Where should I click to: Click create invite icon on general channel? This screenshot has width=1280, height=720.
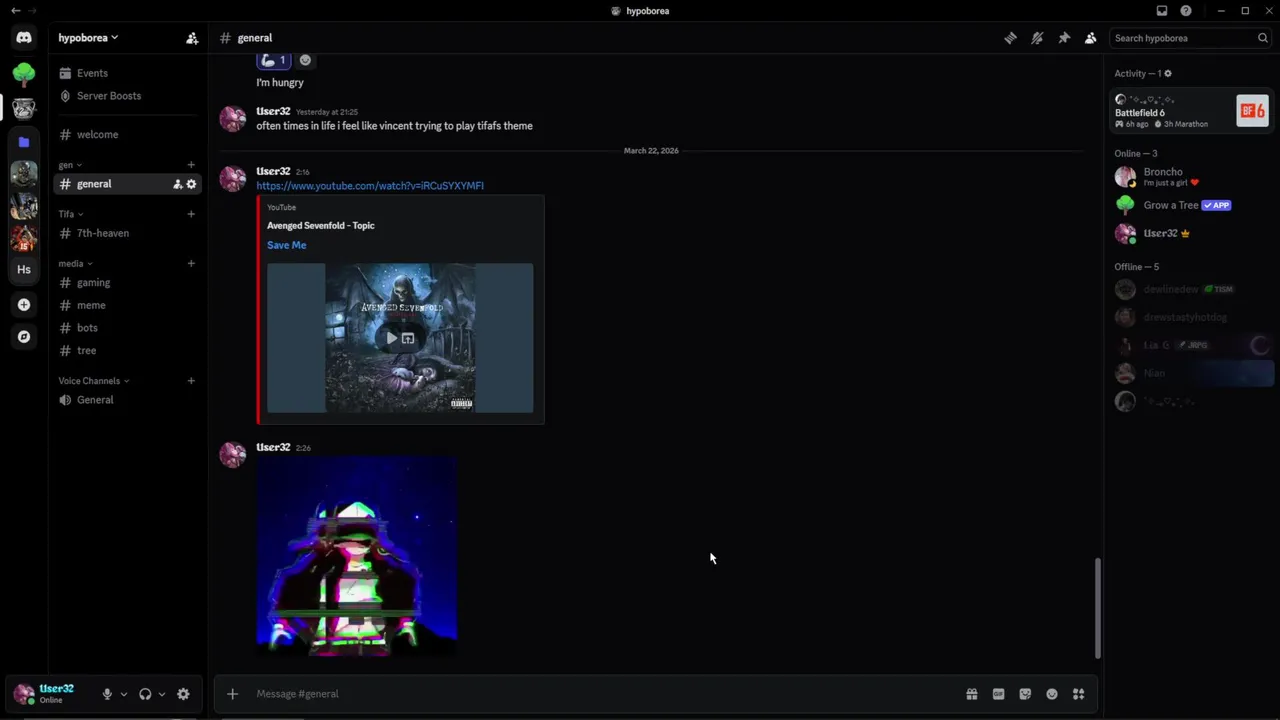tap(178, 184)
